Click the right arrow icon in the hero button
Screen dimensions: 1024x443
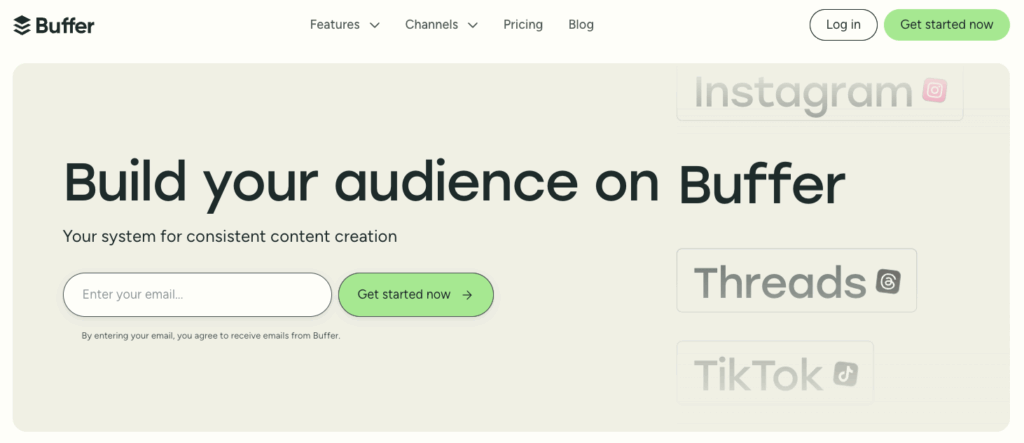pos(467,295)
